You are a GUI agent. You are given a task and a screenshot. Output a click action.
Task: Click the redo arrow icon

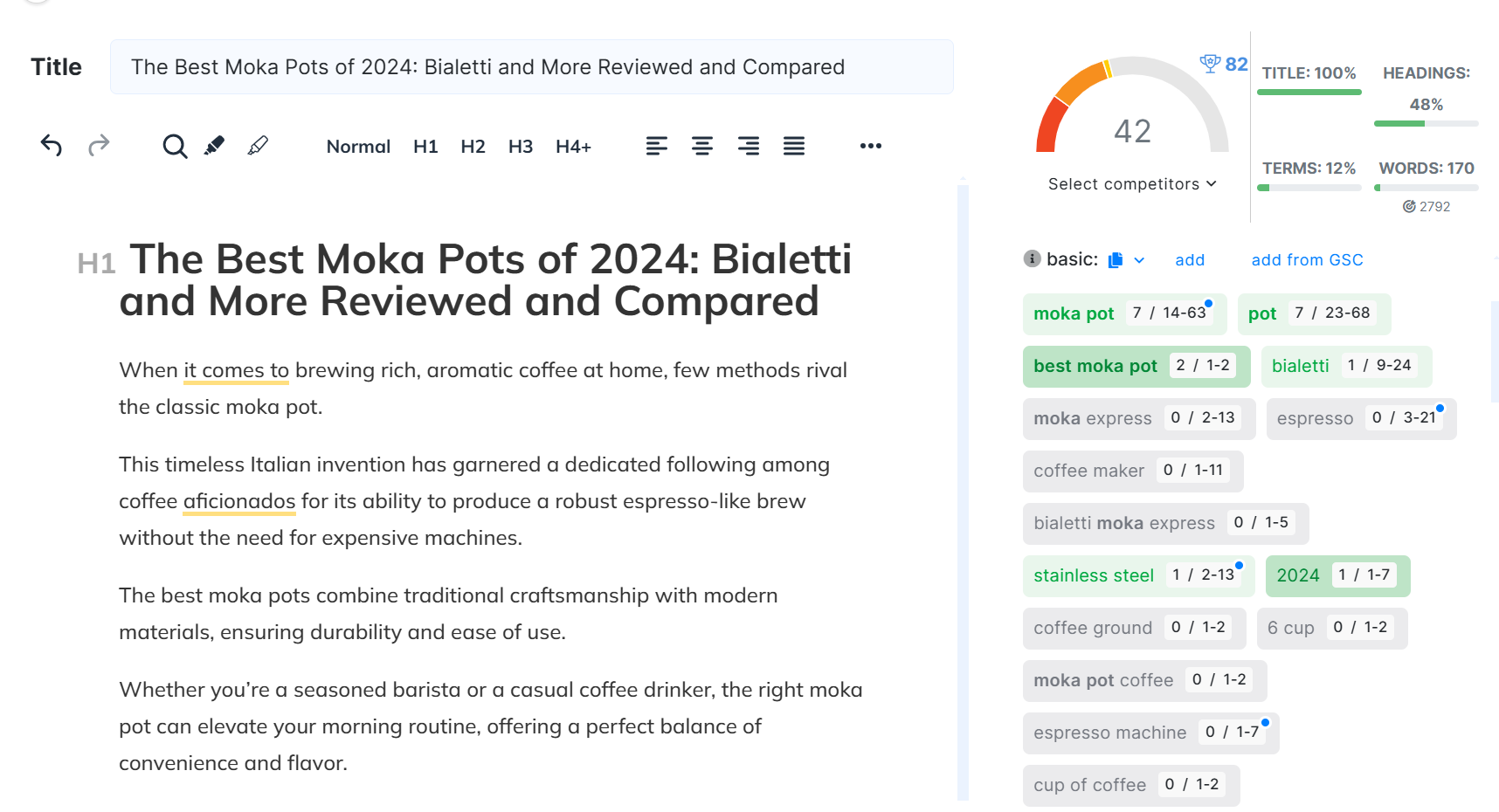point(99,146)
